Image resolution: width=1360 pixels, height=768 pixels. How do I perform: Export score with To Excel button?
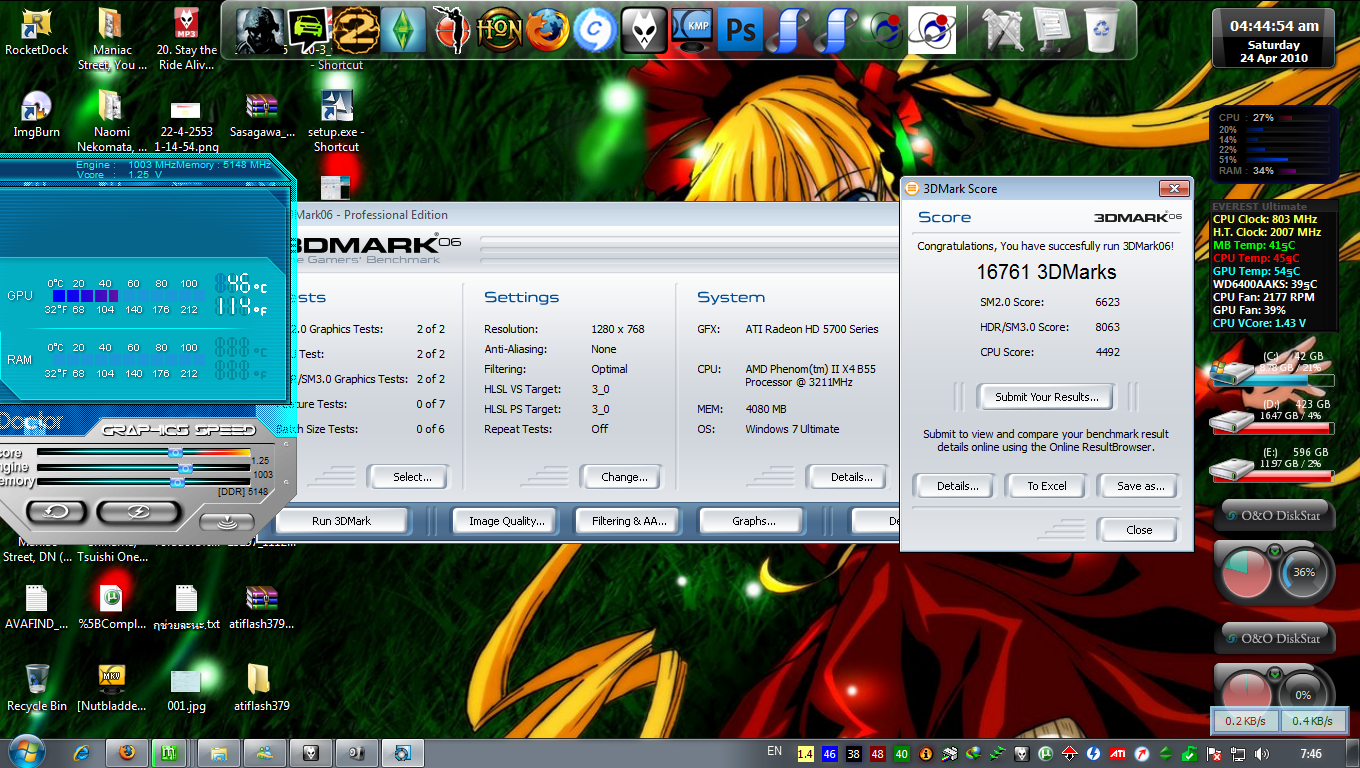click(1047, 486)
